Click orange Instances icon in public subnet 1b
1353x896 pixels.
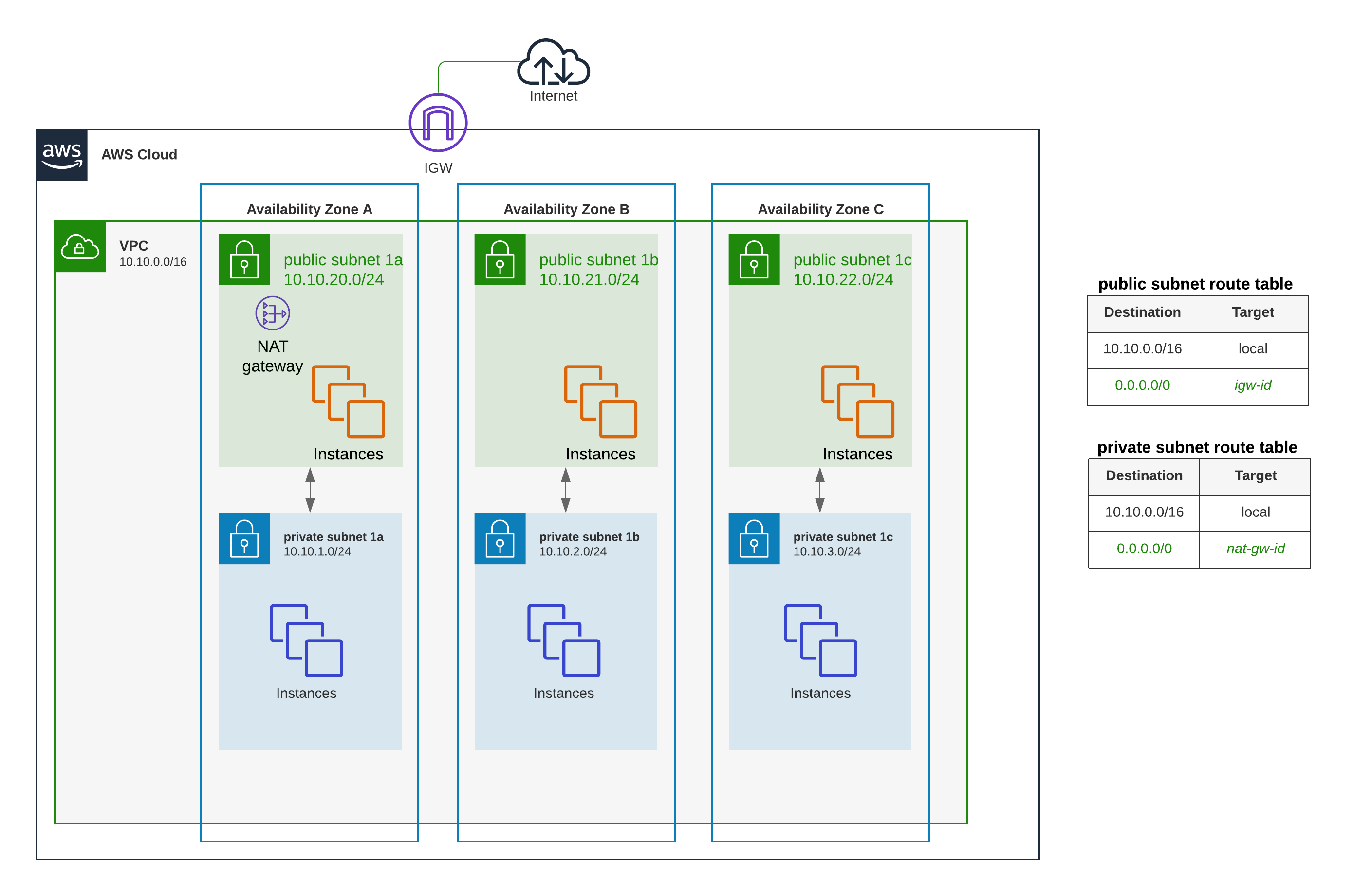[600, 401]
